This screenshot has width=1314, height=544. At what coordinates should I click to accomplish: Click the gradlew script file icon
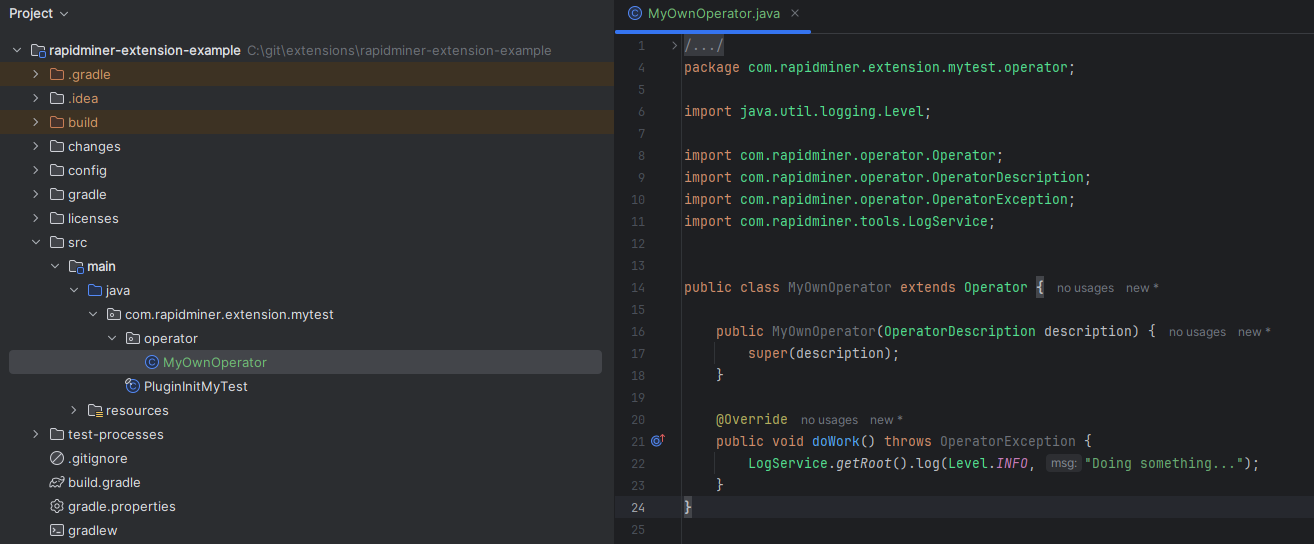[x=57, y=530]
